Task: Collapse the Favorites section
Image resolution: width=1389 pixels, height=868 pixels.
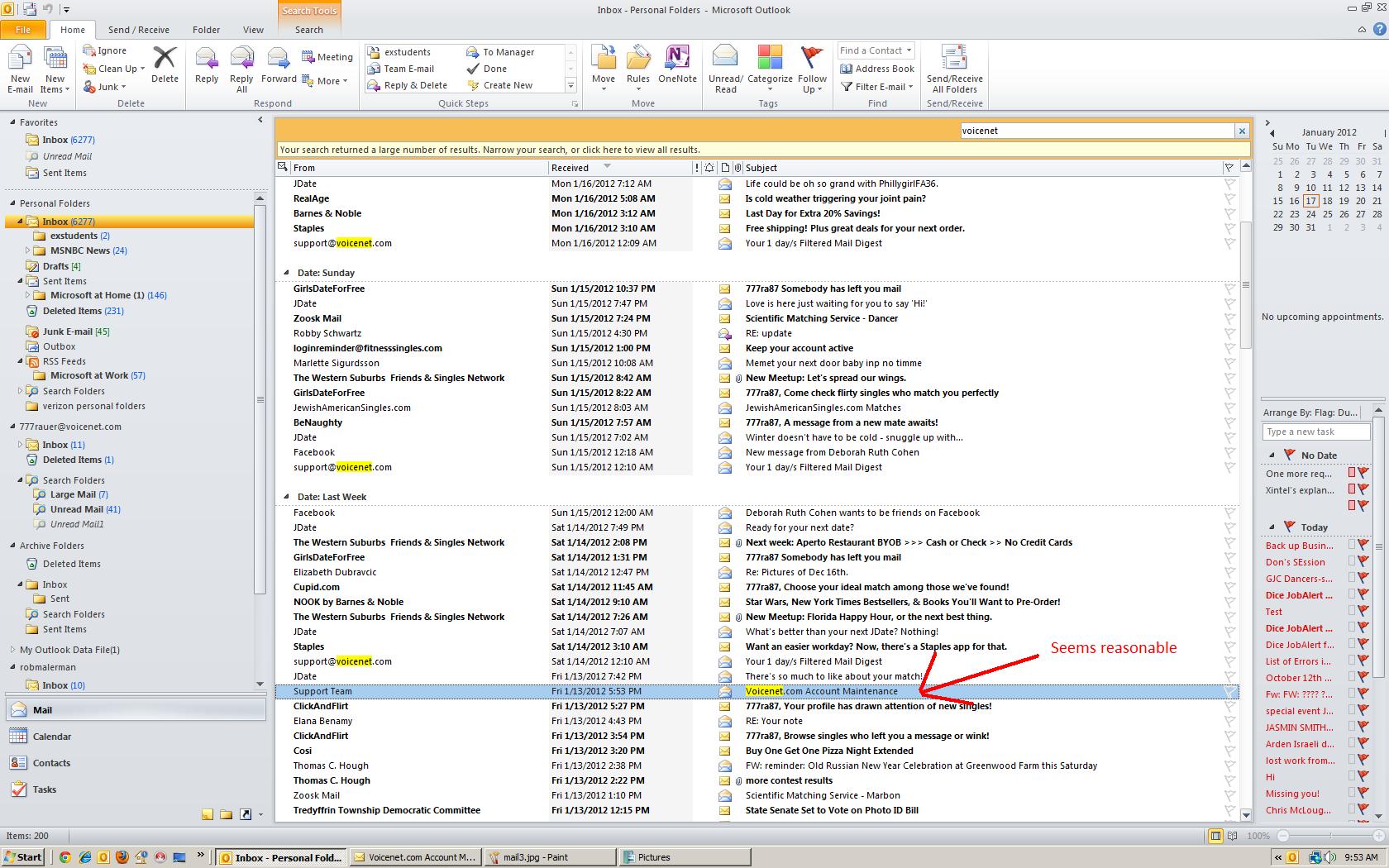Action: pyautogui.click(x=13, y=122)
